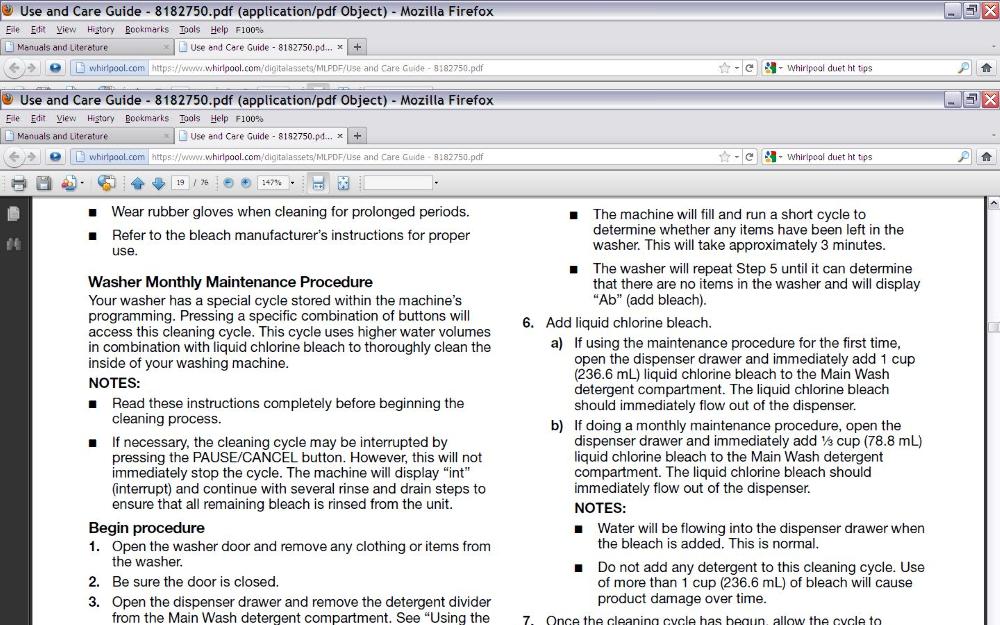Screen dimensions: 1000x625
Task: Go to the next PDF page arrow
Action: (159, 184)
